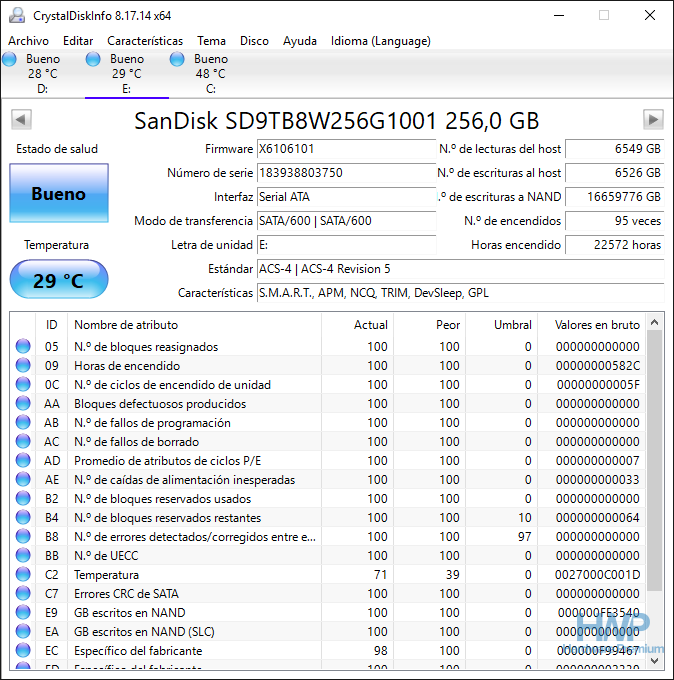Viewport: 674px width, 680px height.
Task: Click status icon for attribute EA
Action: (x=23, y=631)
